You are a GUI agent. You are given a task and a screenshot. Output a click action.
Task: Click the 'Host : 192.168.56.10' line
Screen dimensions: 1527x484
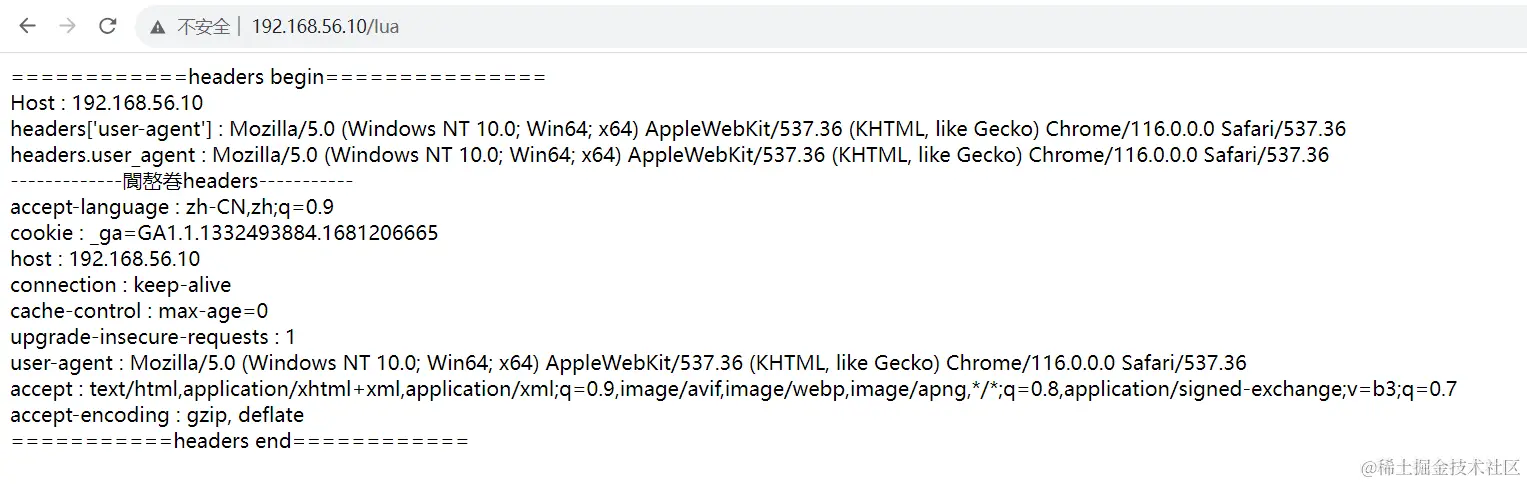tap(107, 103)
